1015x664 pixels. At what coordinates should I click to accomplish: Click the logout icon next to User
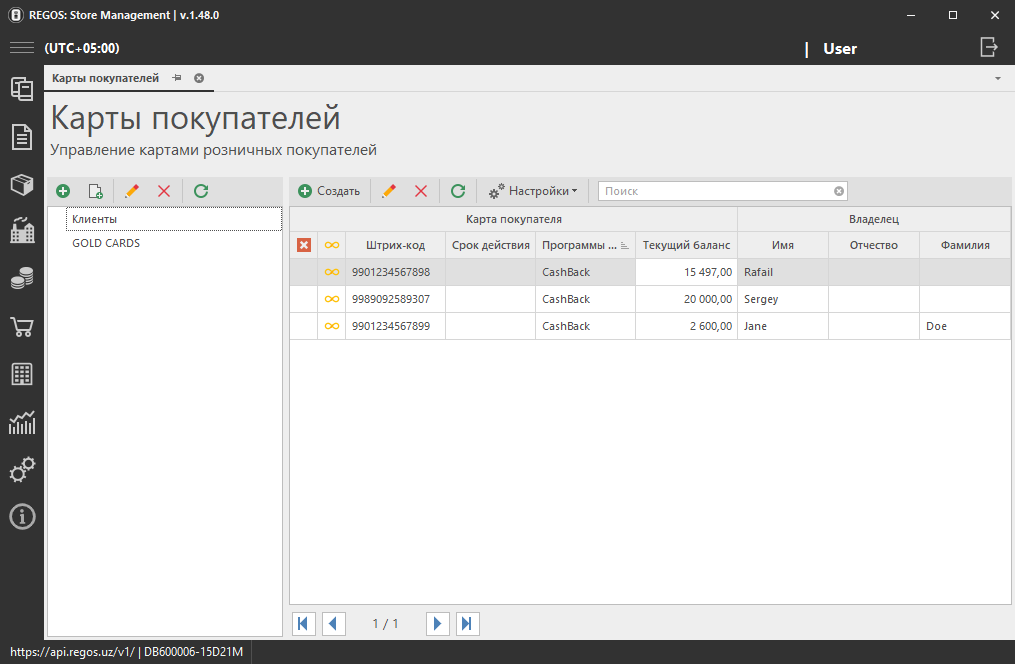pos(988,47)
